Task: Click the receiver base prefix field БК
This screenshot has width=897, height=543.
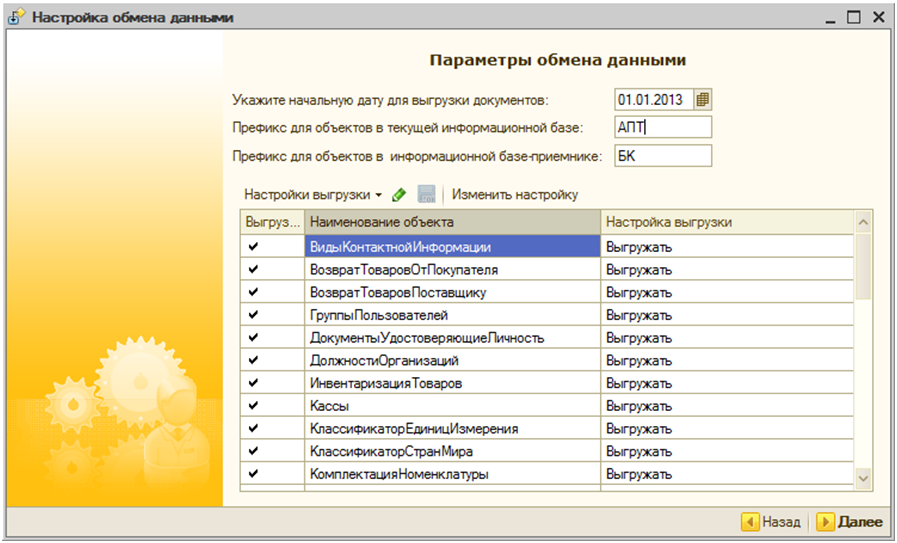Action: pos(662,156)
